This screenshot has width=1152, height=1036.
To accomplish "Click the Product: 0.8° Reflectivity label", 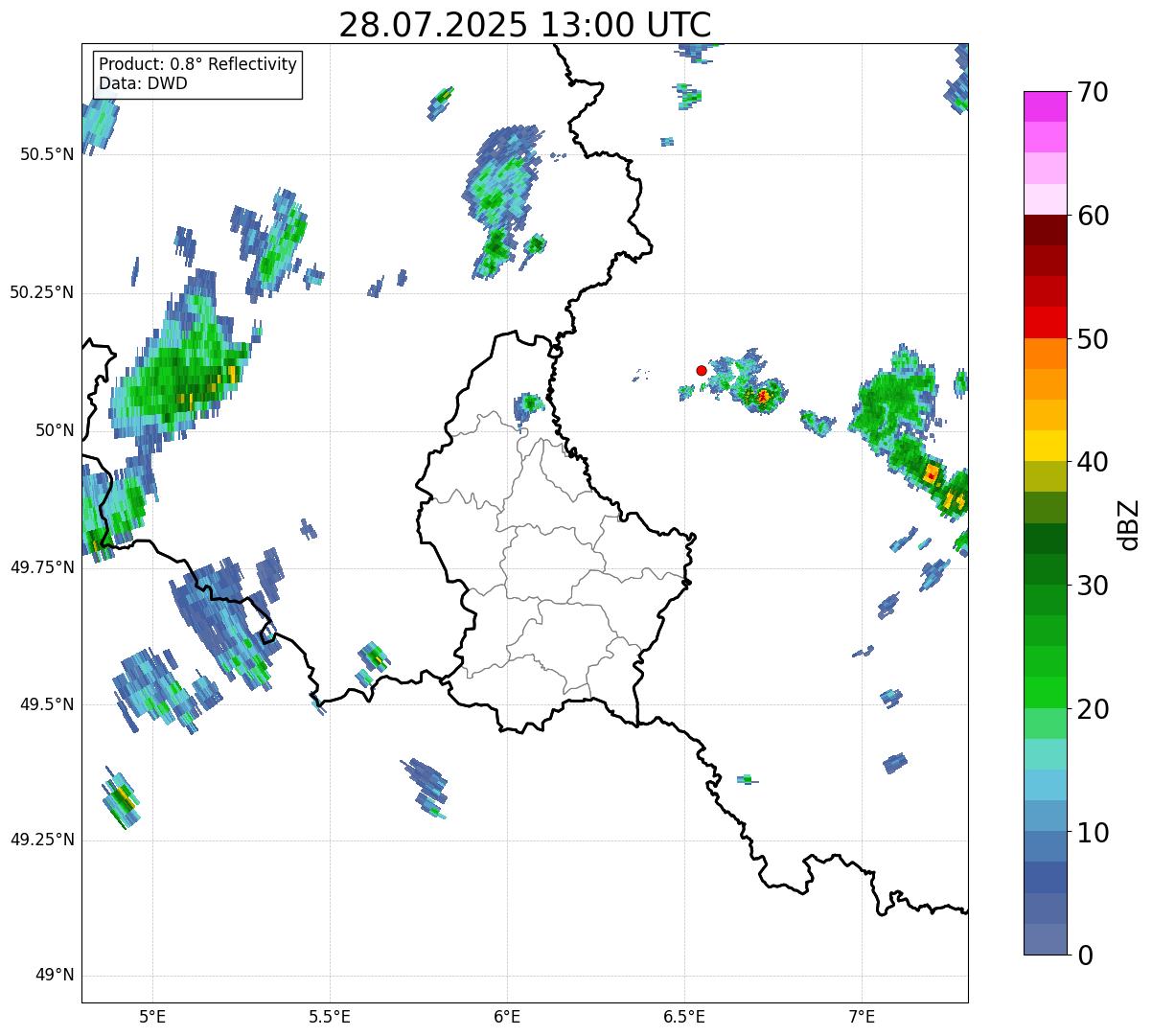I will coord(198,64).
